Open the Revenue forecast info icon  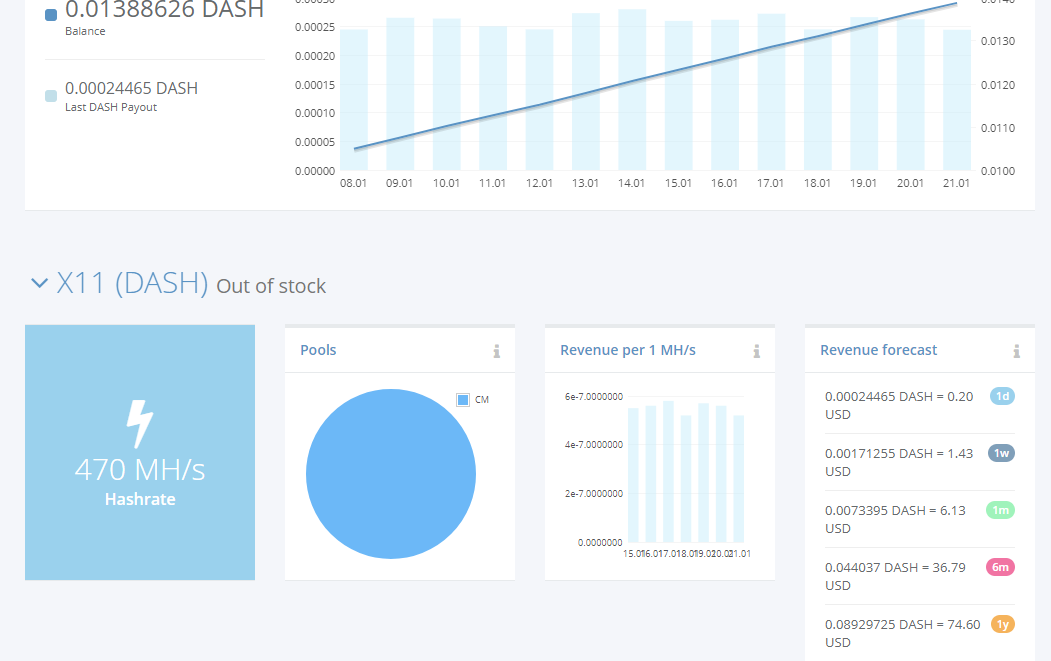click(x=1016, y=351)
